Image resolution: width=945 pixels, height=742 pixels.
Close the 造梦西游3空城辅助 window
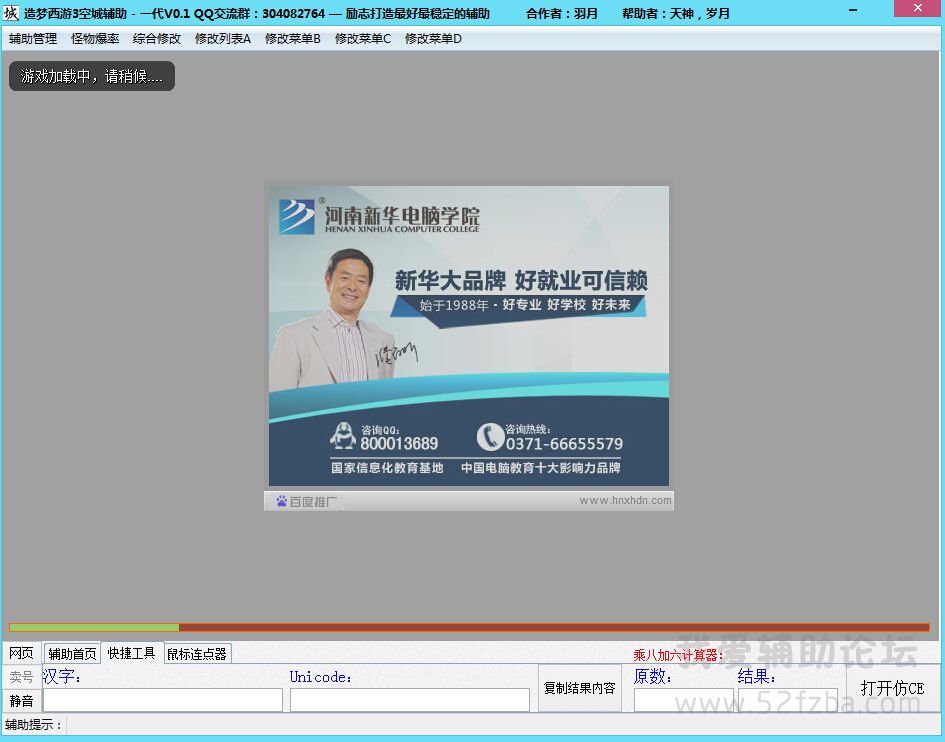coord(917,8)
